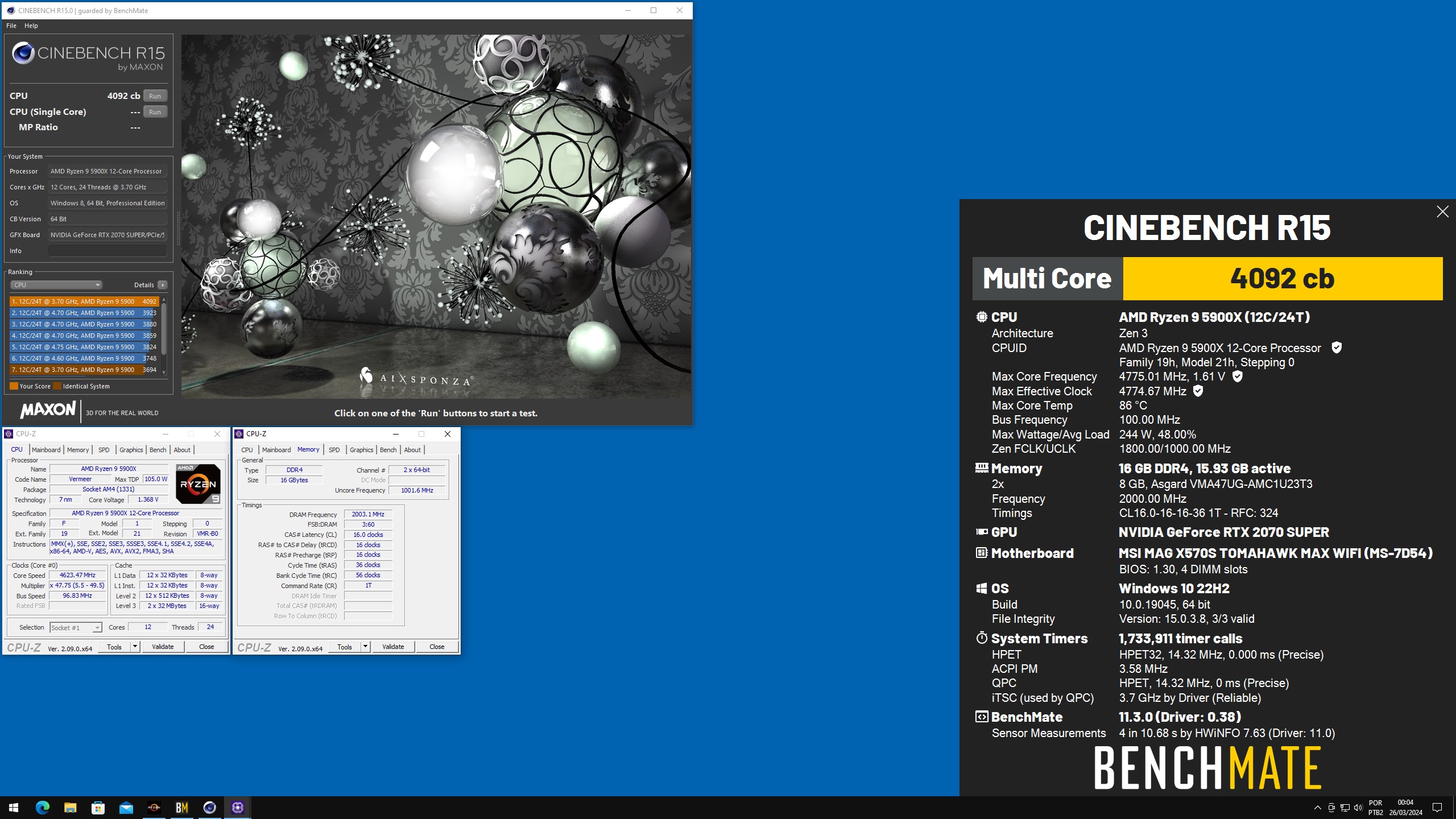This screenshot has width=1456, height=819.
Task: Click the CPU-Z icon in the left CPU-Z title bar
Action: (9, 434)
